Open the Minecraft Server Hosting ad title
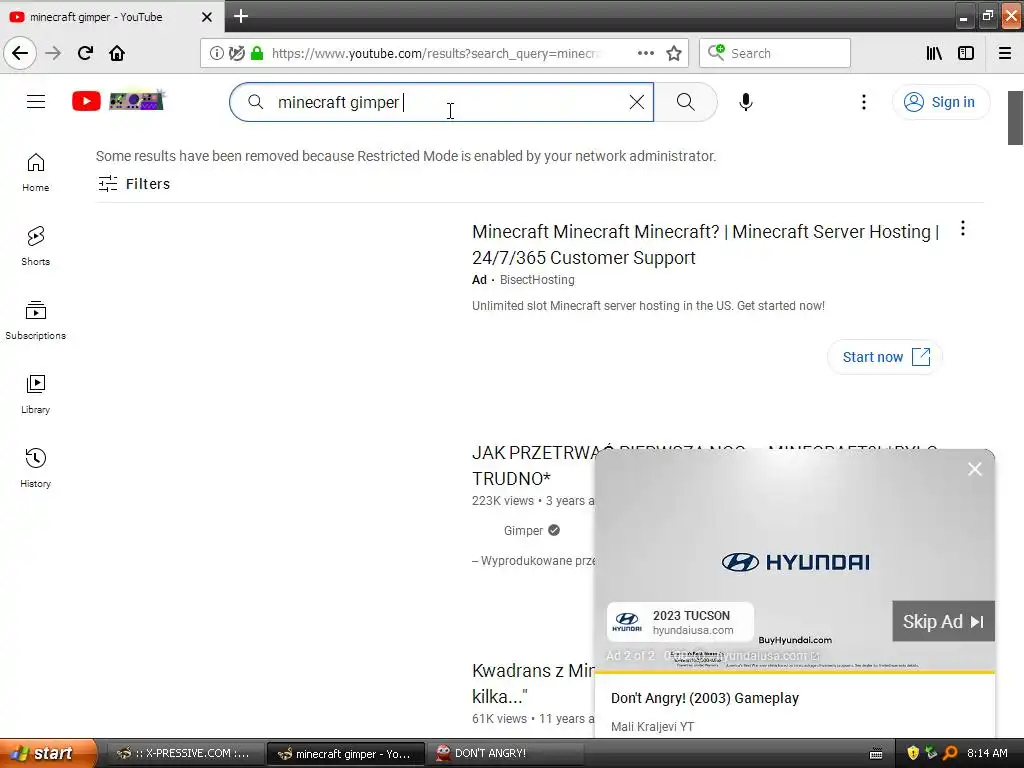This screenshot has width=1024, height=768. 706,244
